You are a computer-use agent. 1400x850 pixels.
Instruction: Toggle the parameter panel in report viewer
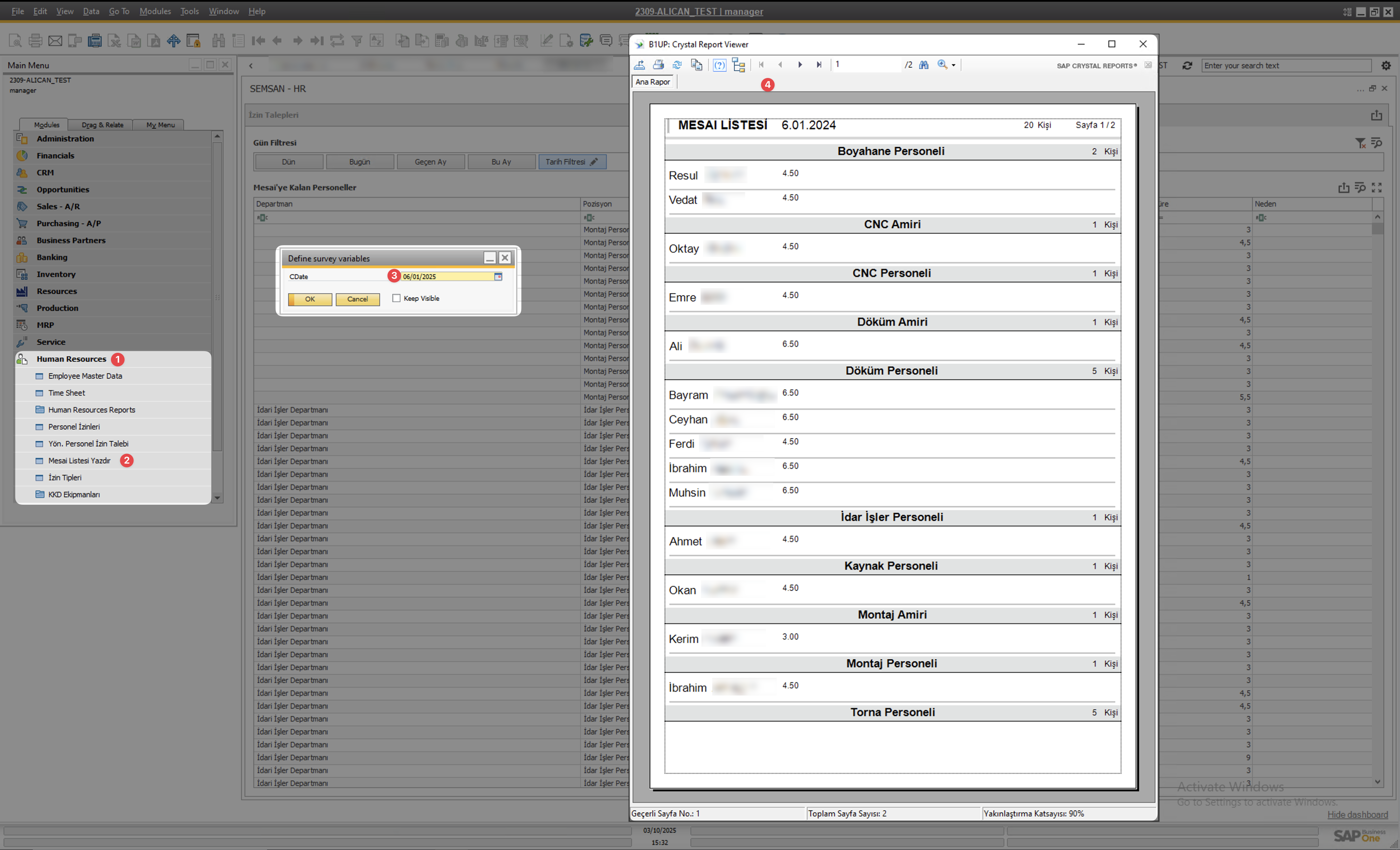[x=719, y=65]
